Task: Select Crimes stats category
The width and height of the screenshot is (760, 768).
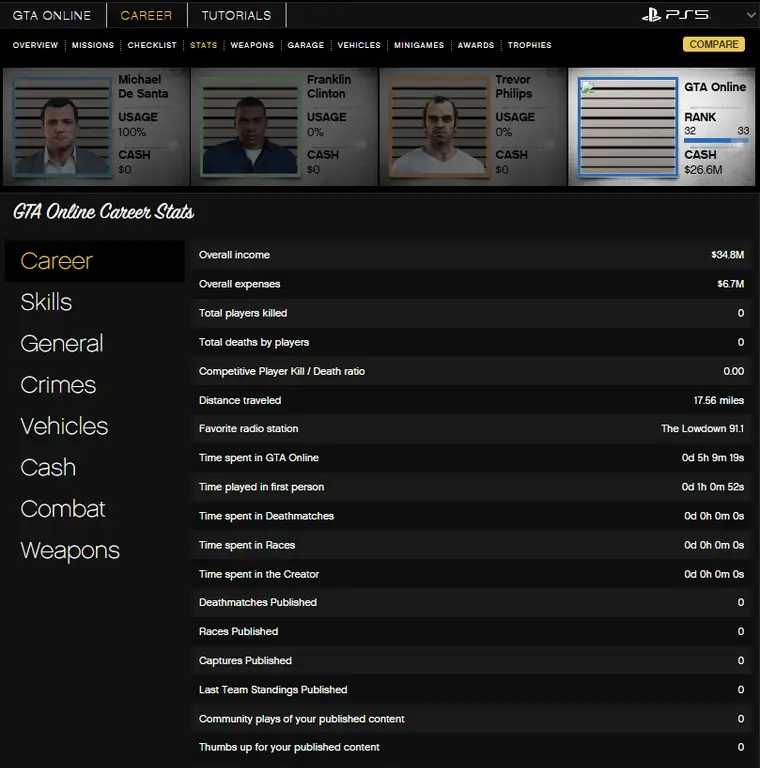Action: (58, 385)
